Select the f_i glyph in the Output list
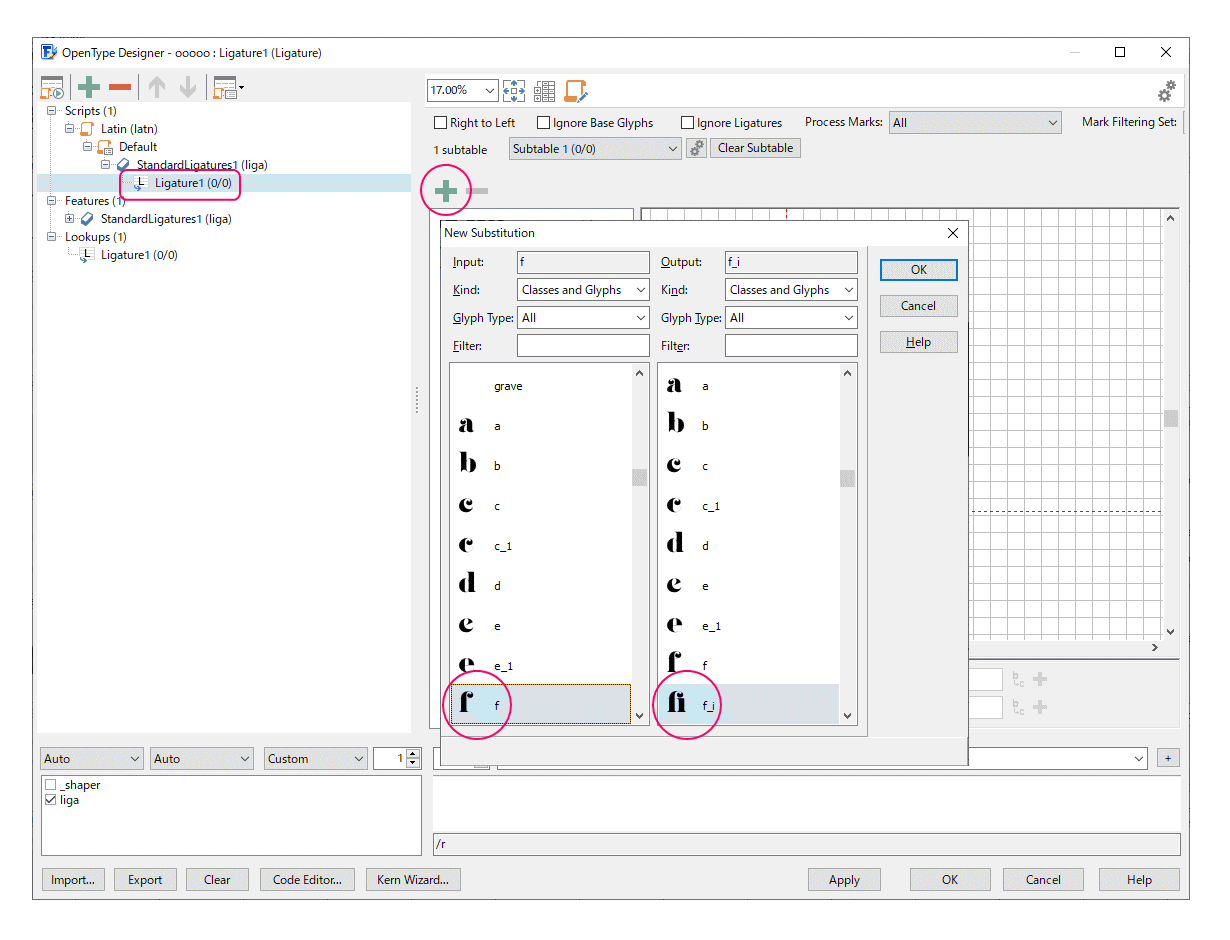 pos(748,705)
